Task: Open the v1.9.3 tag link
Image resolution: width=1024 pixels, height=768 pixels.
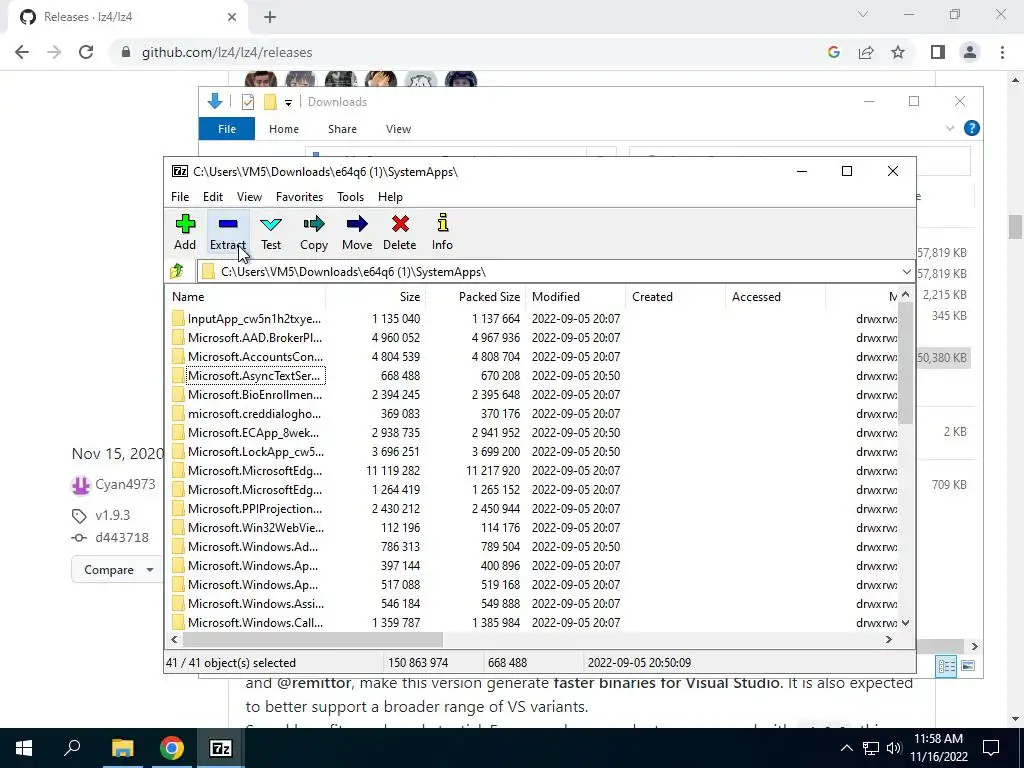Action: (x=112, y=515)
